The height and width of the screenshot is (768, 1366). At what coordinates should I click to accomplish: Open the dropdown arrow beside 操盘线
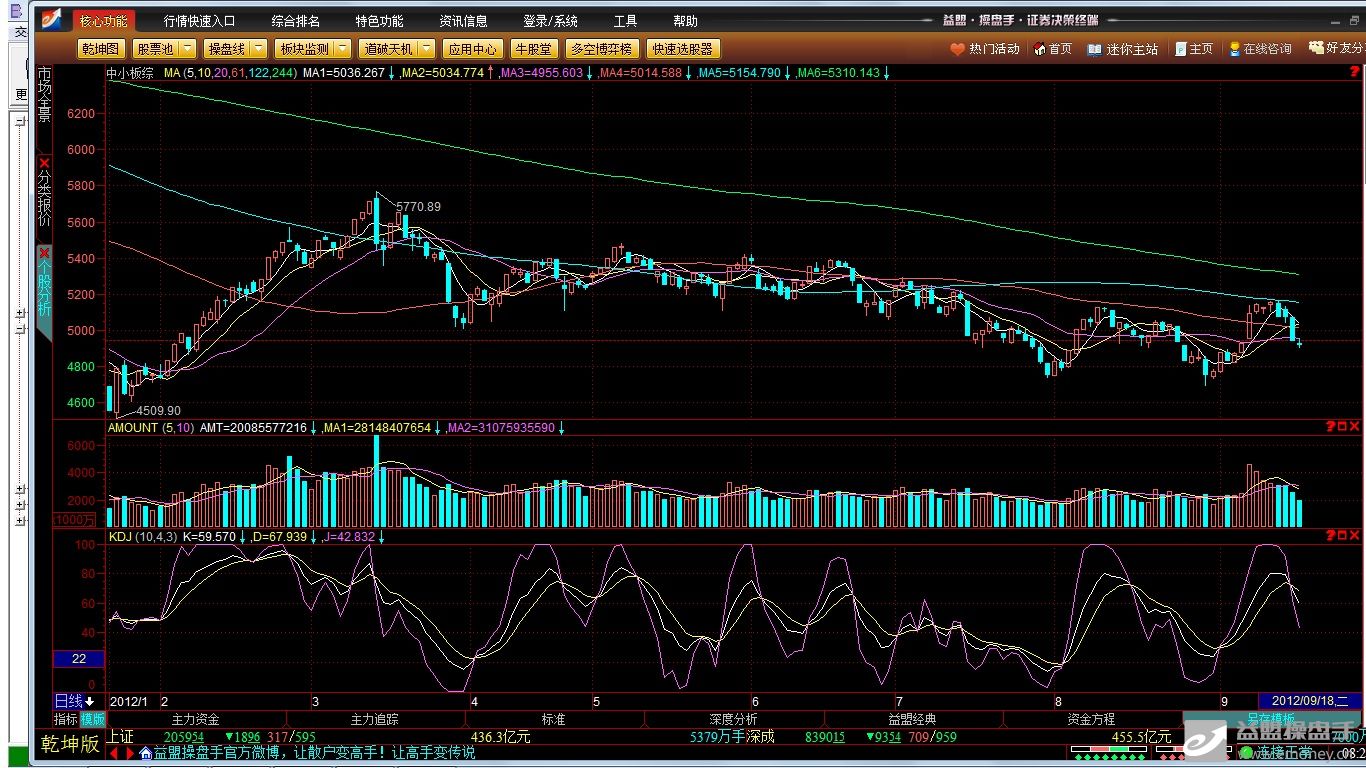coord(258,48)
